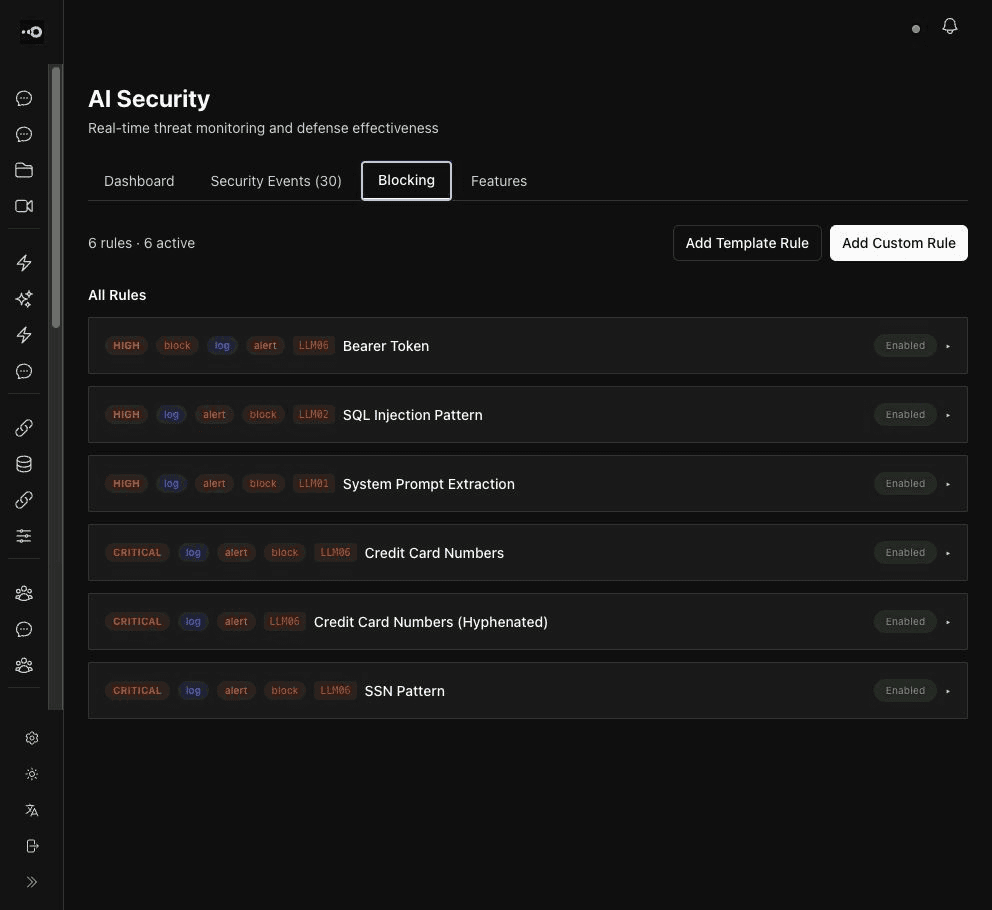Click the System Prompt Extraction rule name

pos(428,484)
